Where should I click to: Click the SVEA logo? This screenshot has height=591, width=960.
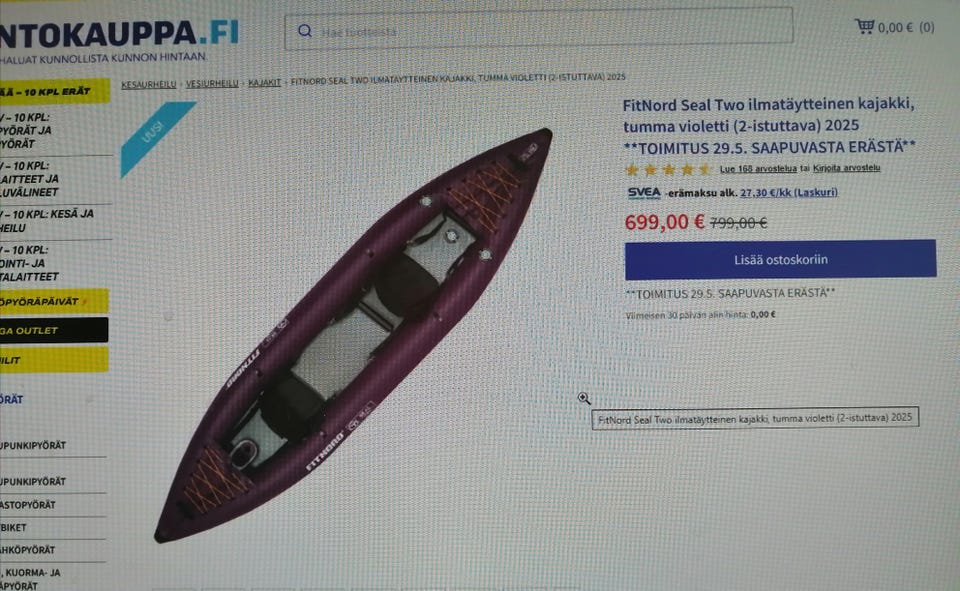644,193
